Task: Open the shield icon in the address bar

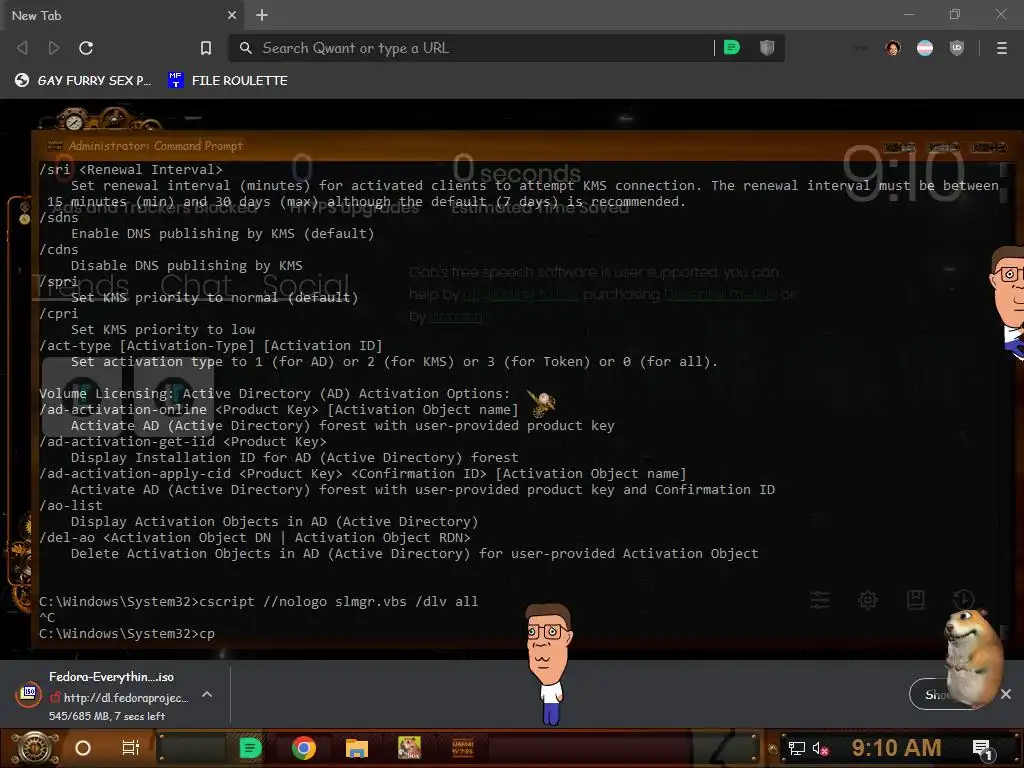Action: [x=767, y=48]
